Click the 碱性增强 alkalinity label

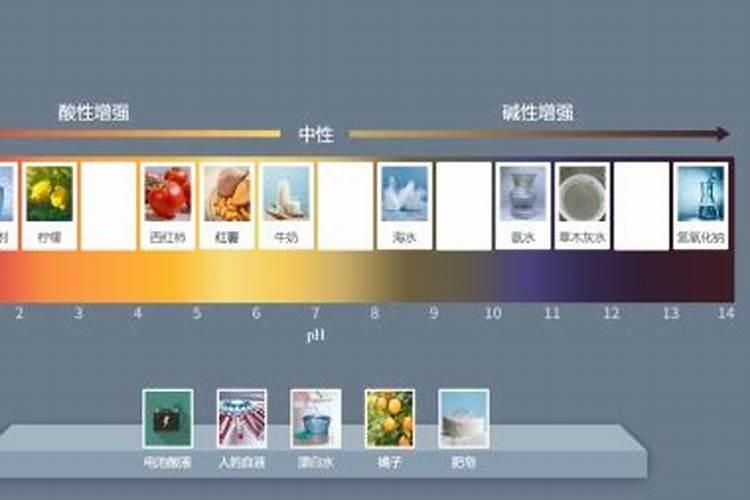pyautogui.click(x=538, y=112)
